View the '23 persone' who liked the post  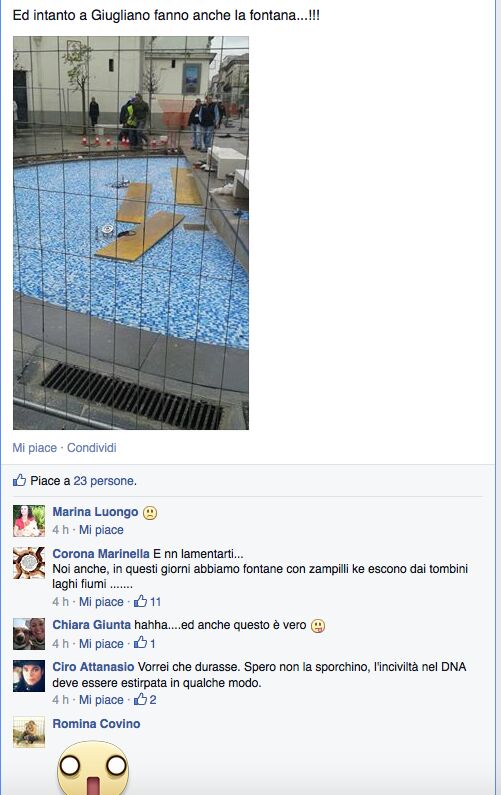tap(105, 481)
